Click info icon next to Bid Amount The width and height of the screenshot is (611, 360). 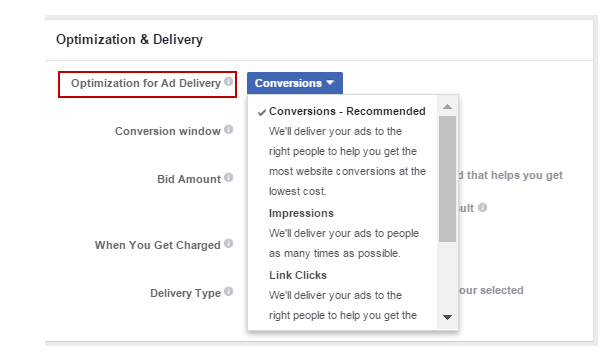click(229, 178)
